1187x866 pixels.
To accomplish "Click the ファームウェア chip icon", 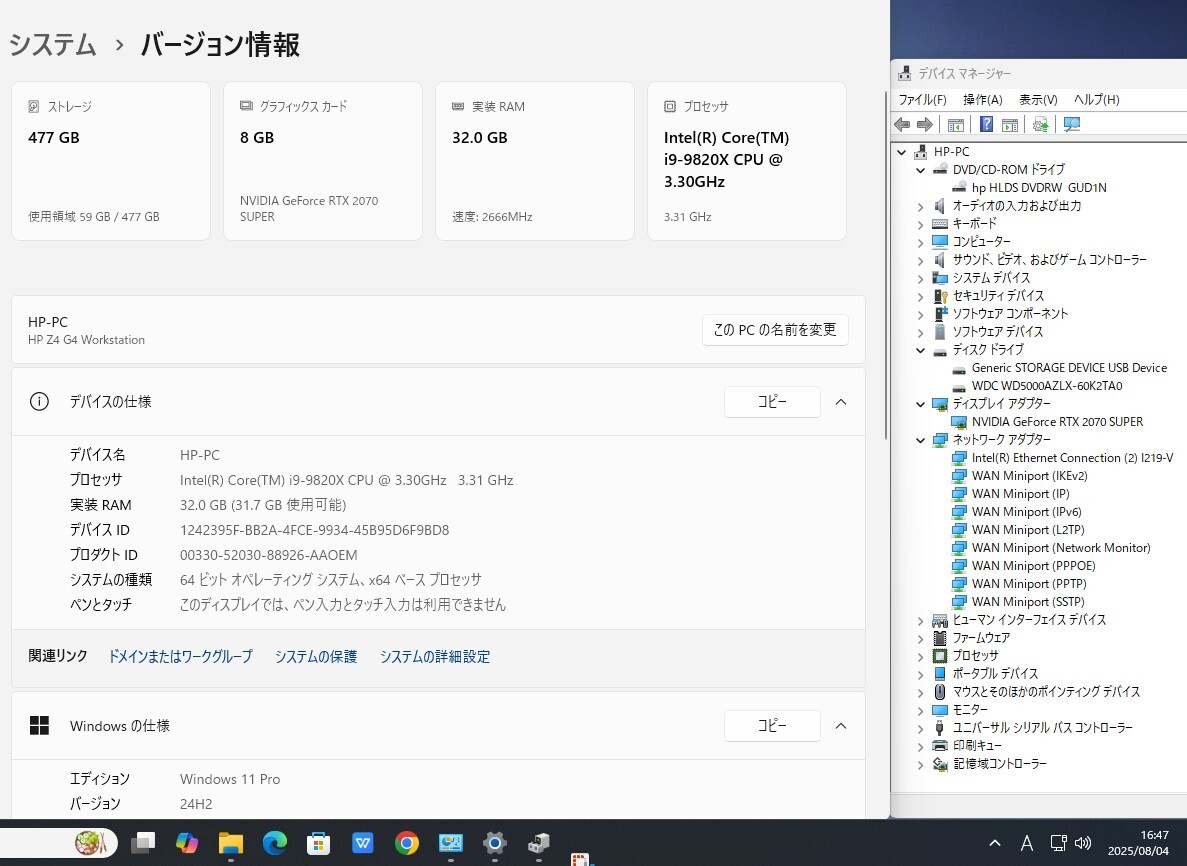I will click(x=939, y=638).
